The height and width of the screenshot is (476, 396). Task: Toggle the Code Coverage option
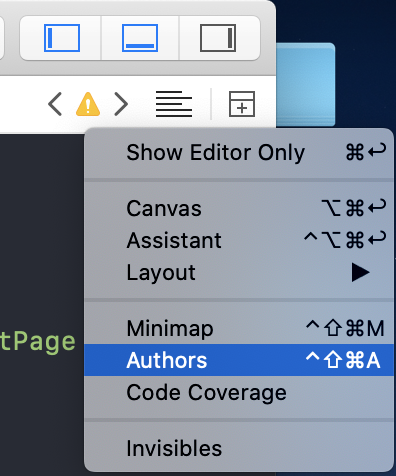(239, 392)
